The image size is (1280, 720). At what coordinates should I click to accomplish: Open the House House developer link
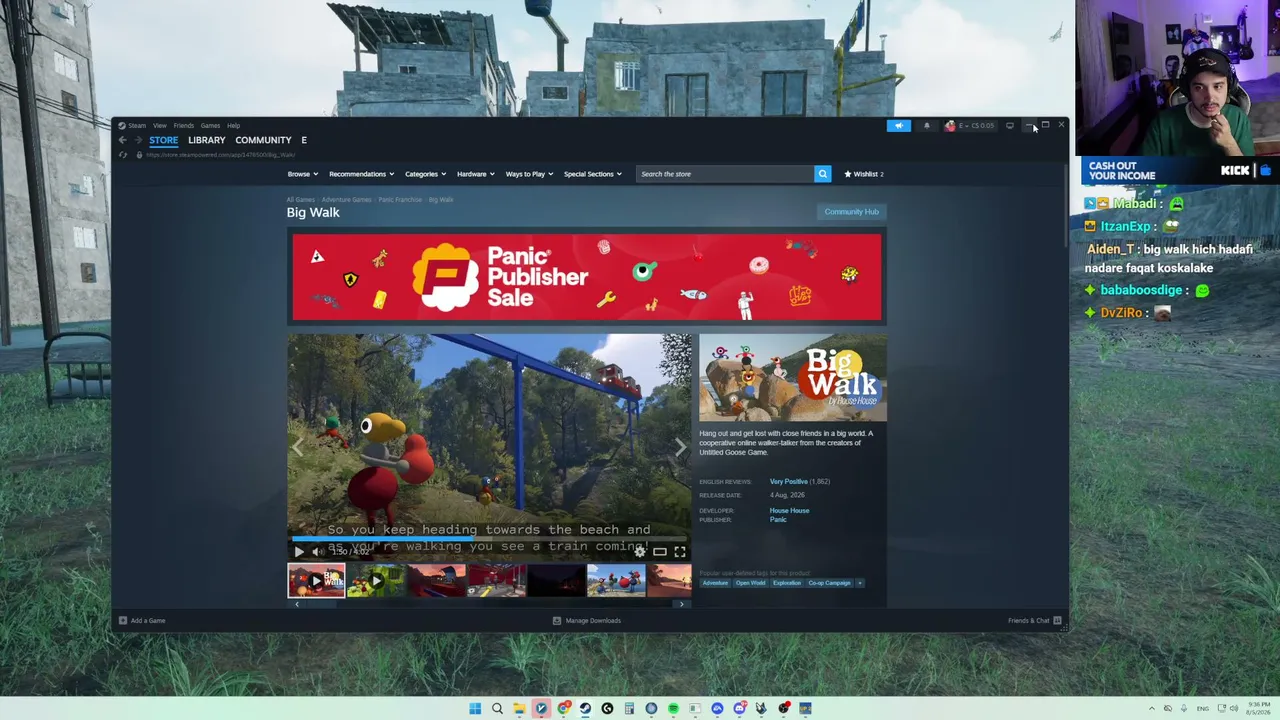789,511
